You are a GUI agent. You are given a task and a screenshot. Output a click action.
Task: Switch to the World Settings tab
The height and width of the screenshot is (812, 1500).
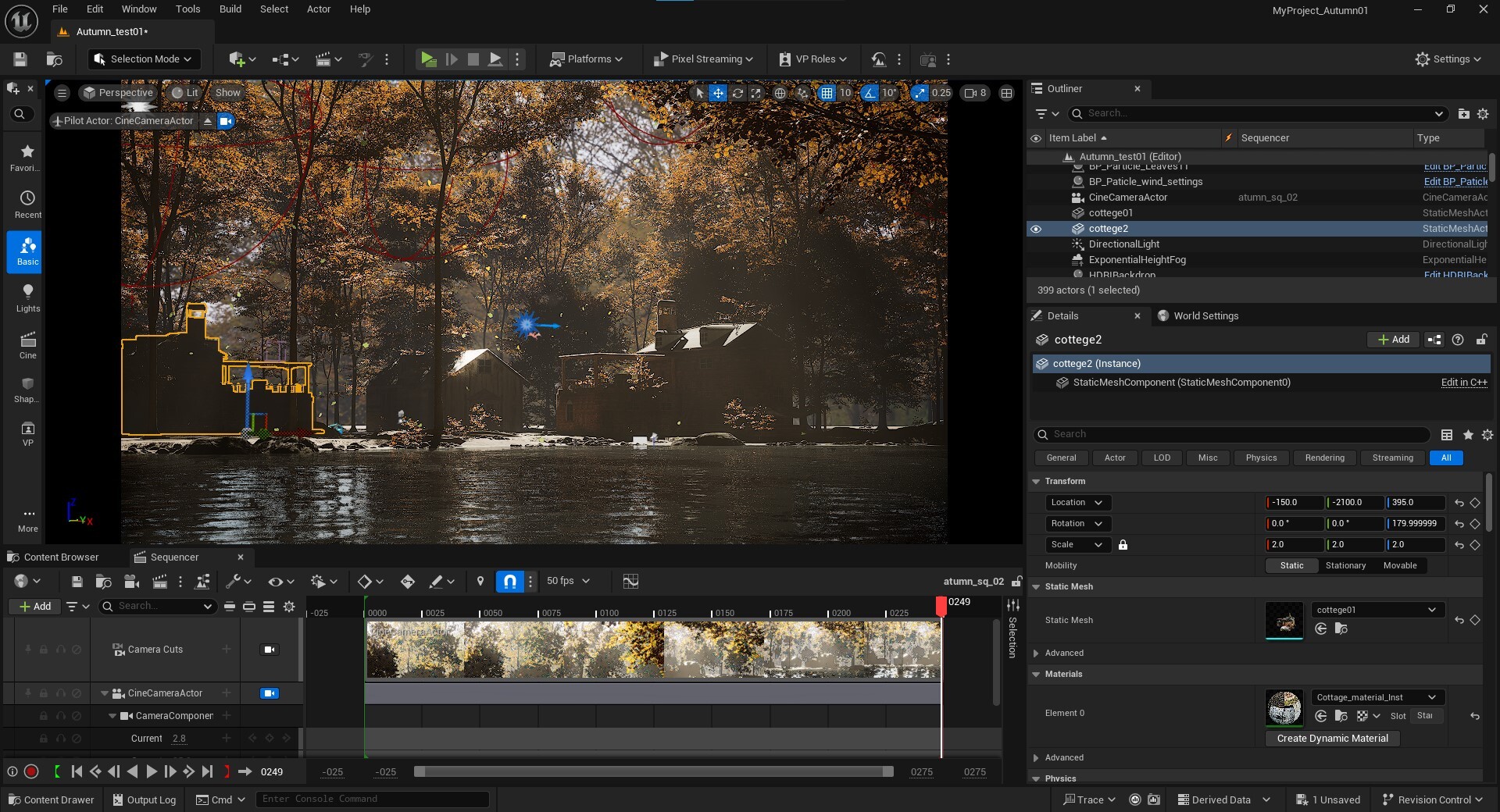(x=1204, y=315)
